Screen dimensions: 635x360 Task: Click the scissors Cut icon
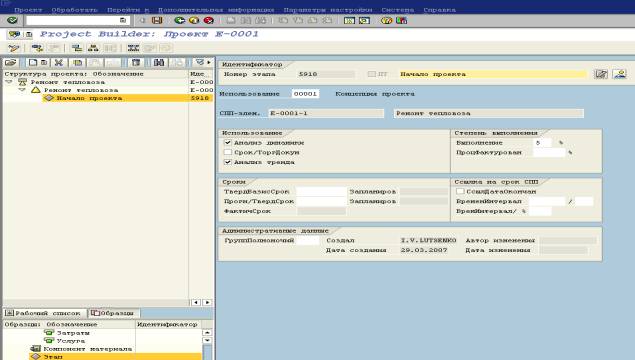click(59, 62)
